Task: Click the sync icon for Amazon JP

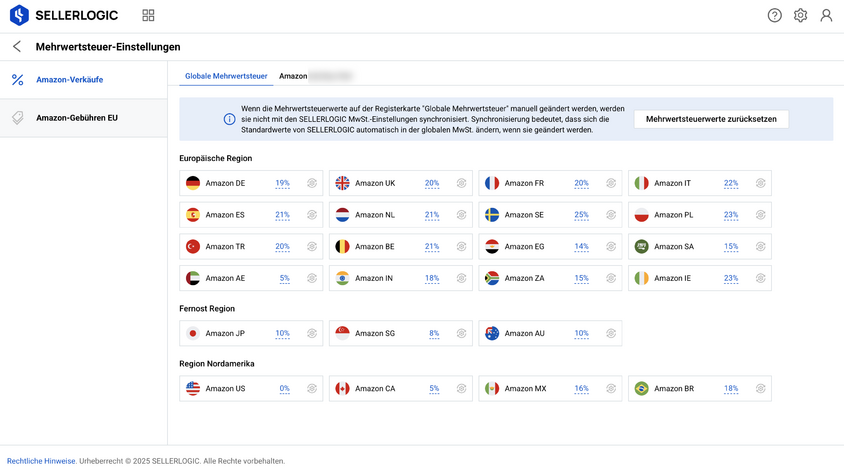Action: 312,333
